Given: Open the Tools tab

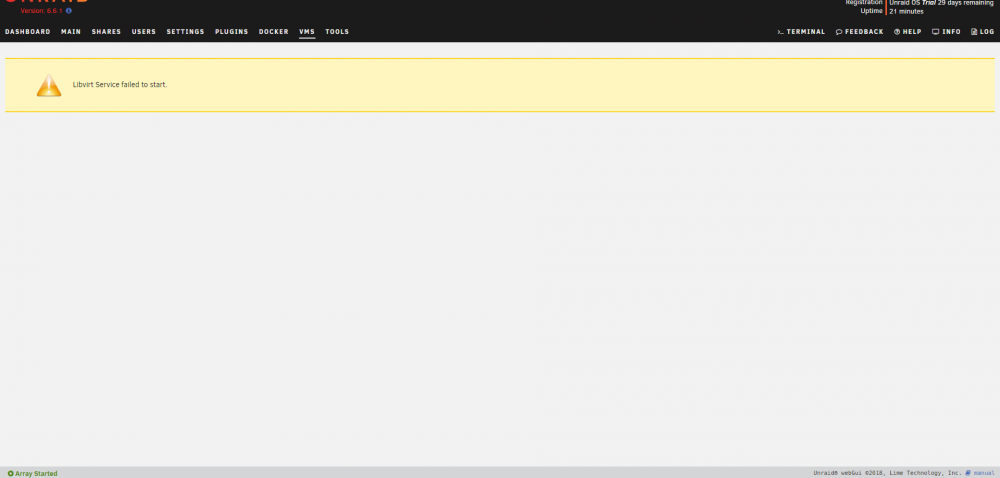Looking at the screenshot, I should [x=337, y=32].
